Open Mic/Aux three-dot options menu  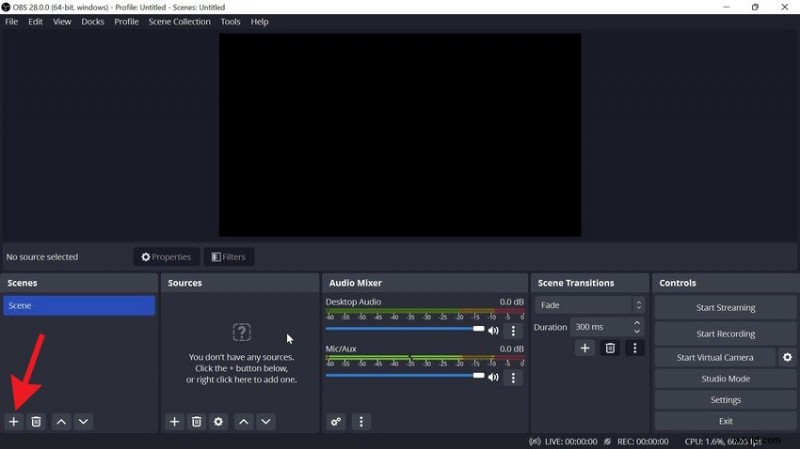[514, 377]
